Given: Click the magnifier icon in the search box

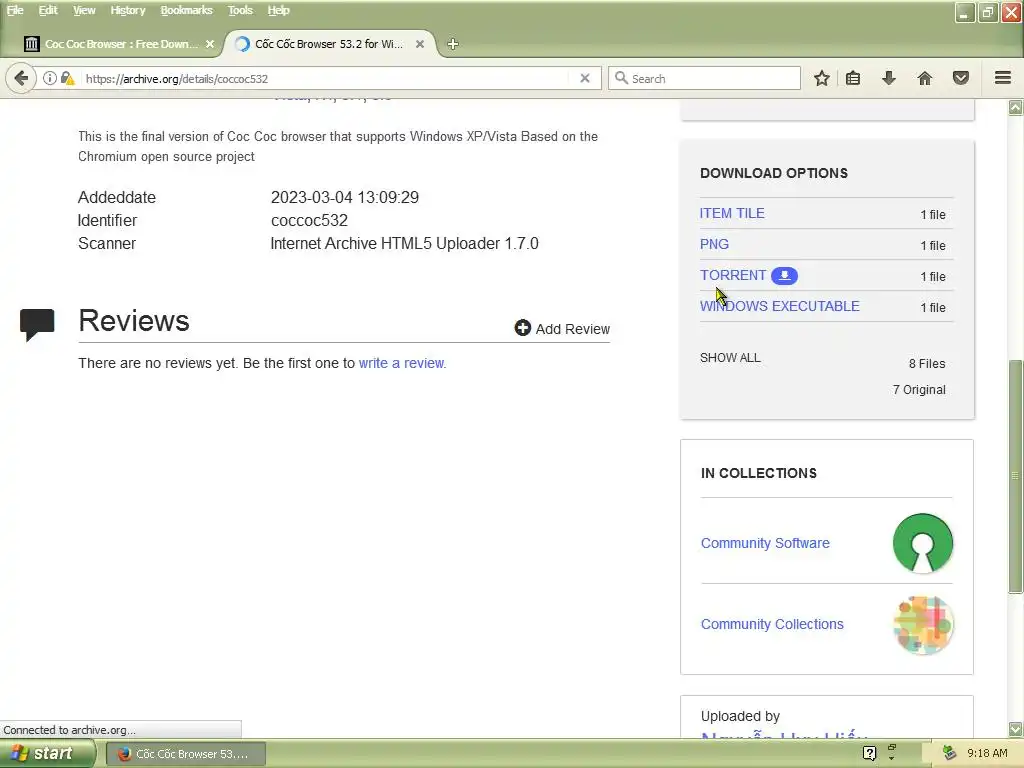Looking at the screenshot, I should click(621, 78).
